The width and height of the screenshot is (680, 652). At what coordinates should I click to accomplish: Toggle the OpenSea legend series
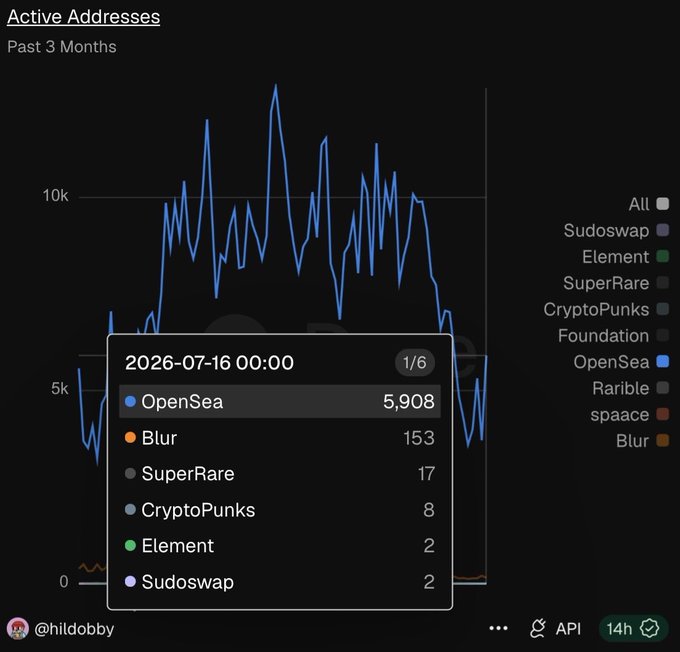click(x=621, y=362)
